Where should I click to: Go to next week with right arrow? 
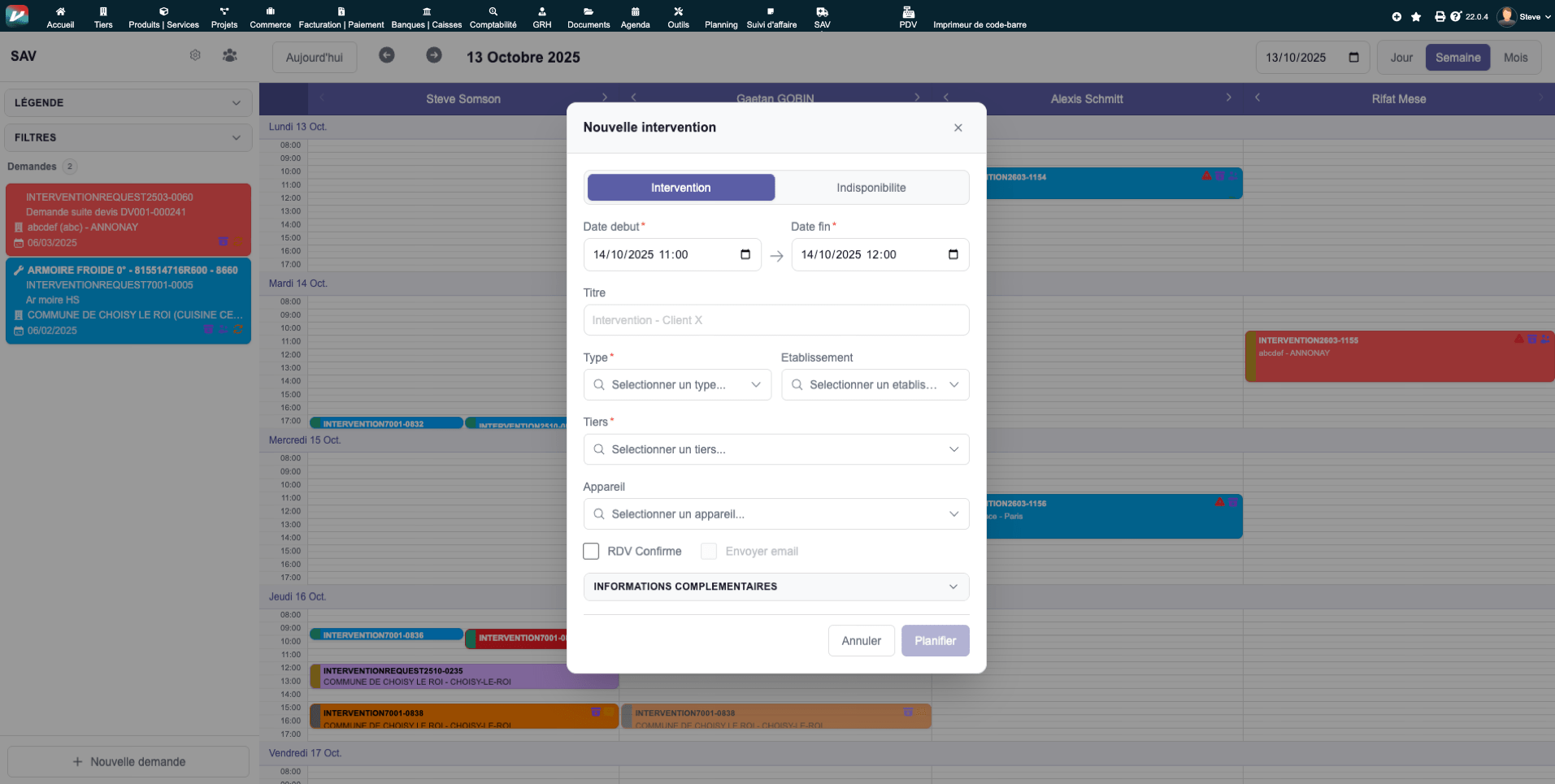point(434,55)
